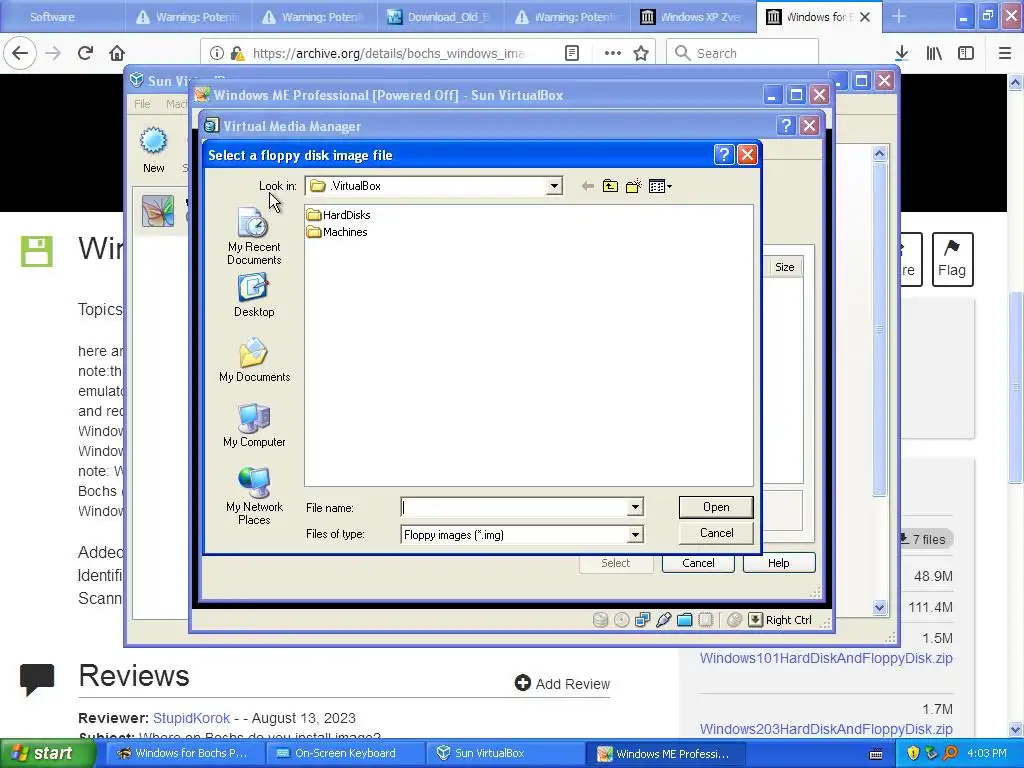Image resolution: width=1024 pixels, height=768 pixels.
Task: Expand the Files of type dropdown
Action: (635, 535)
